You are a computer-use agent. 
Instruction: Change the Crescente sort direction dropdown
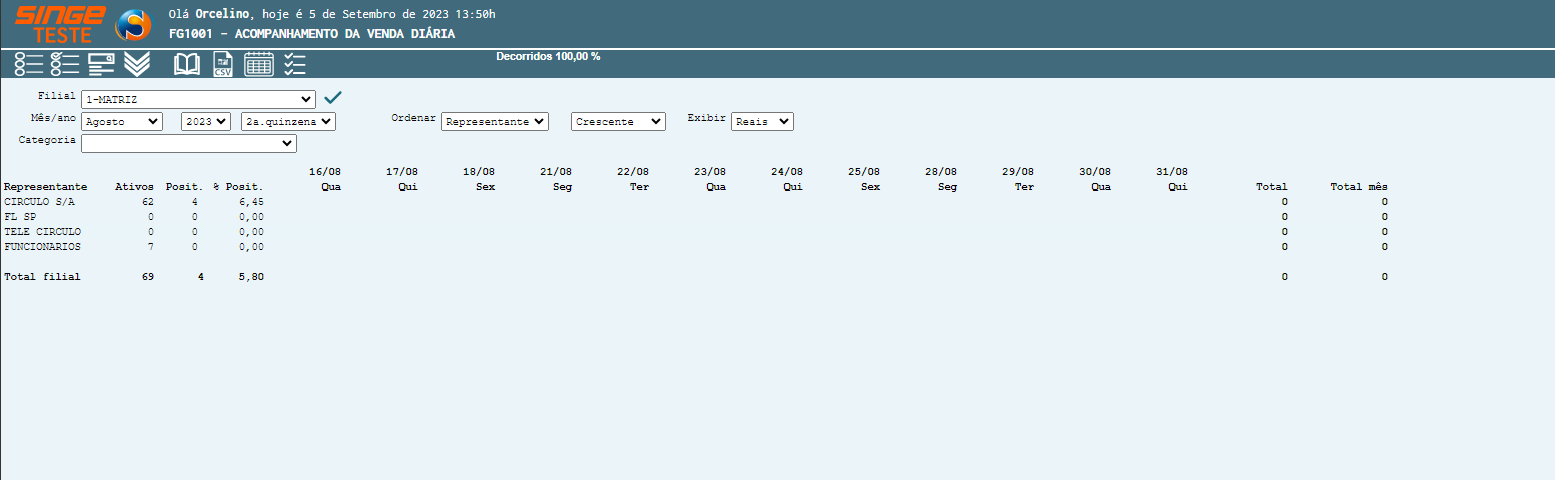(x=618, y=121)
